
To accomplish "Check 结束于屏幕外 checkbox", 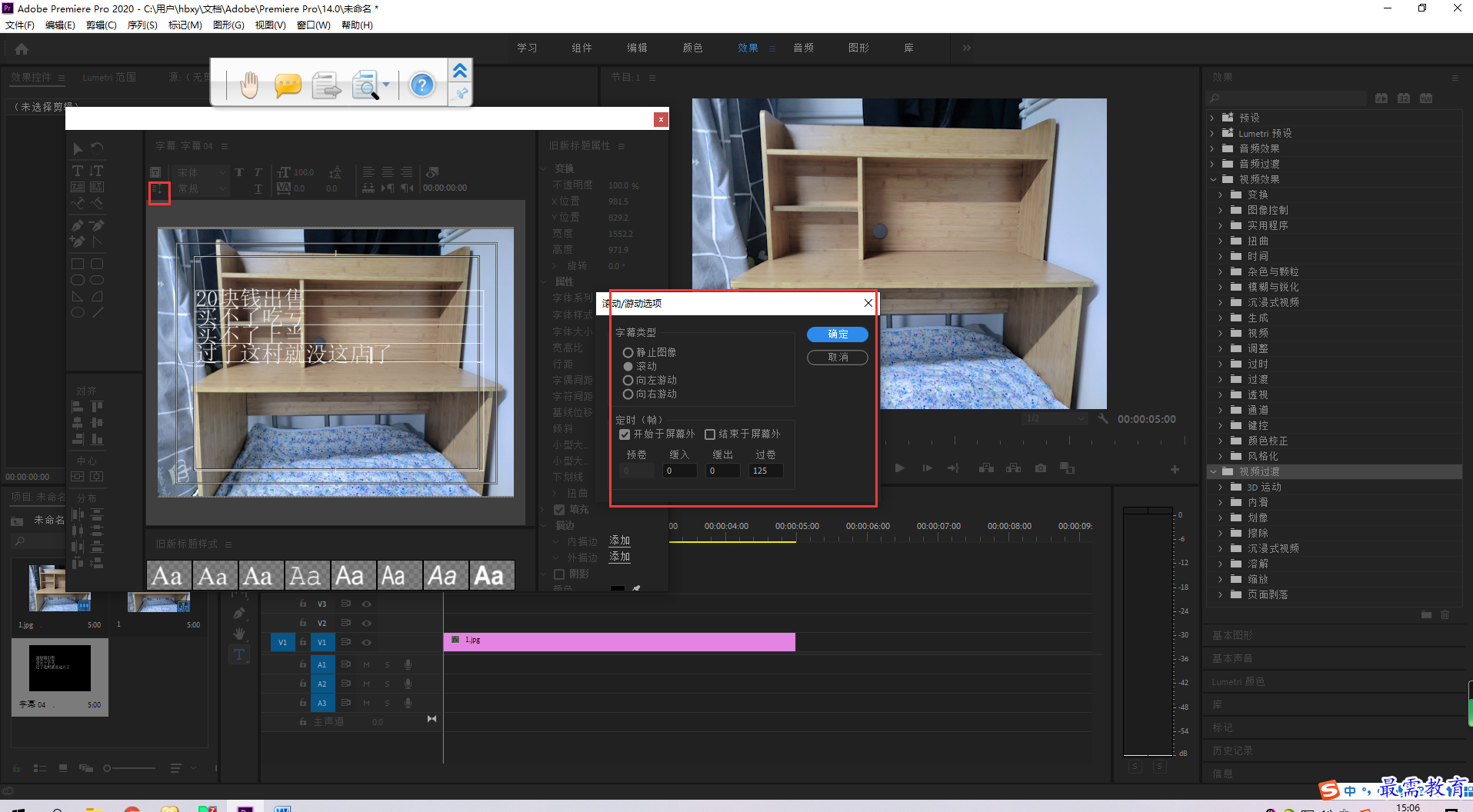I will [x=710, y=434].
